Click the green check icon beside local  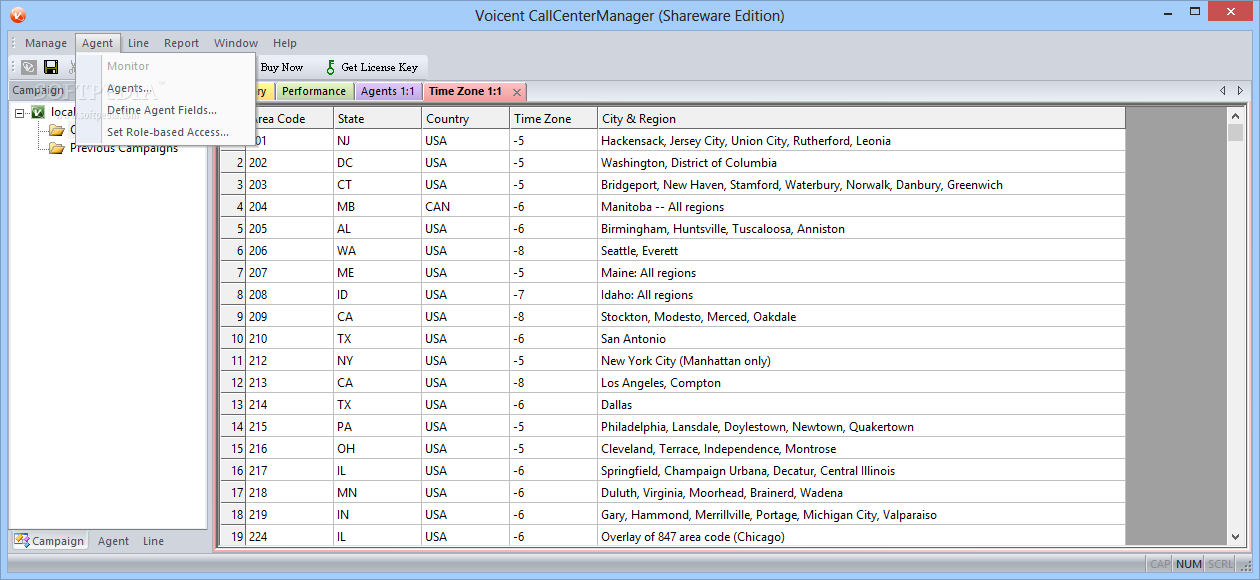tap(38, 112)
